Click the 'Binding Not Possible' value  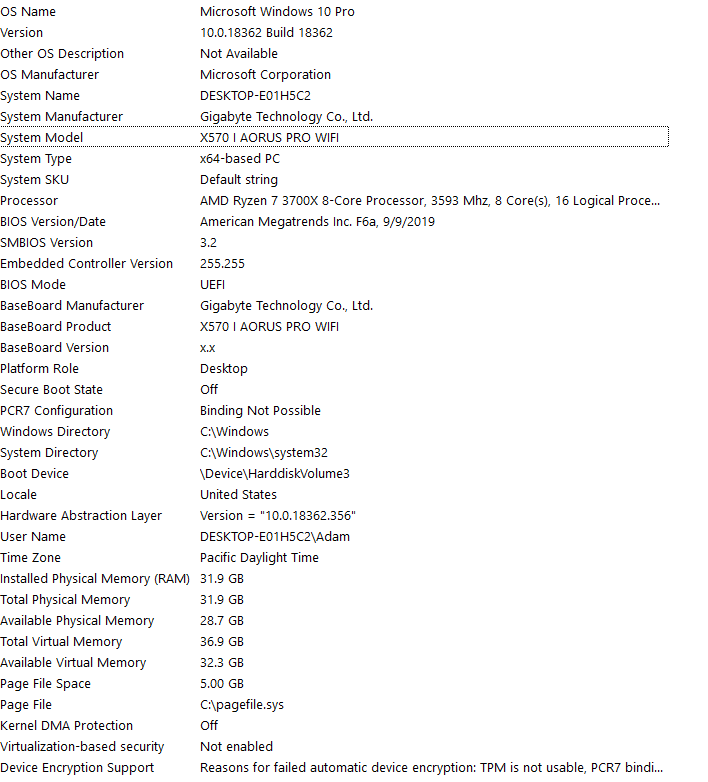coord(260,410)
